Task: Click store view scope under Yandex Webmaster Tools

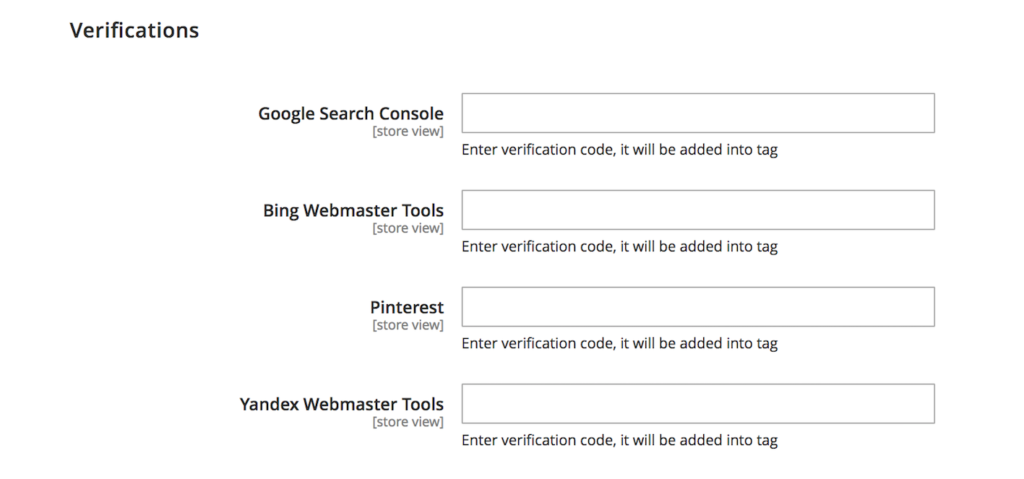Action: click(408, 421)
